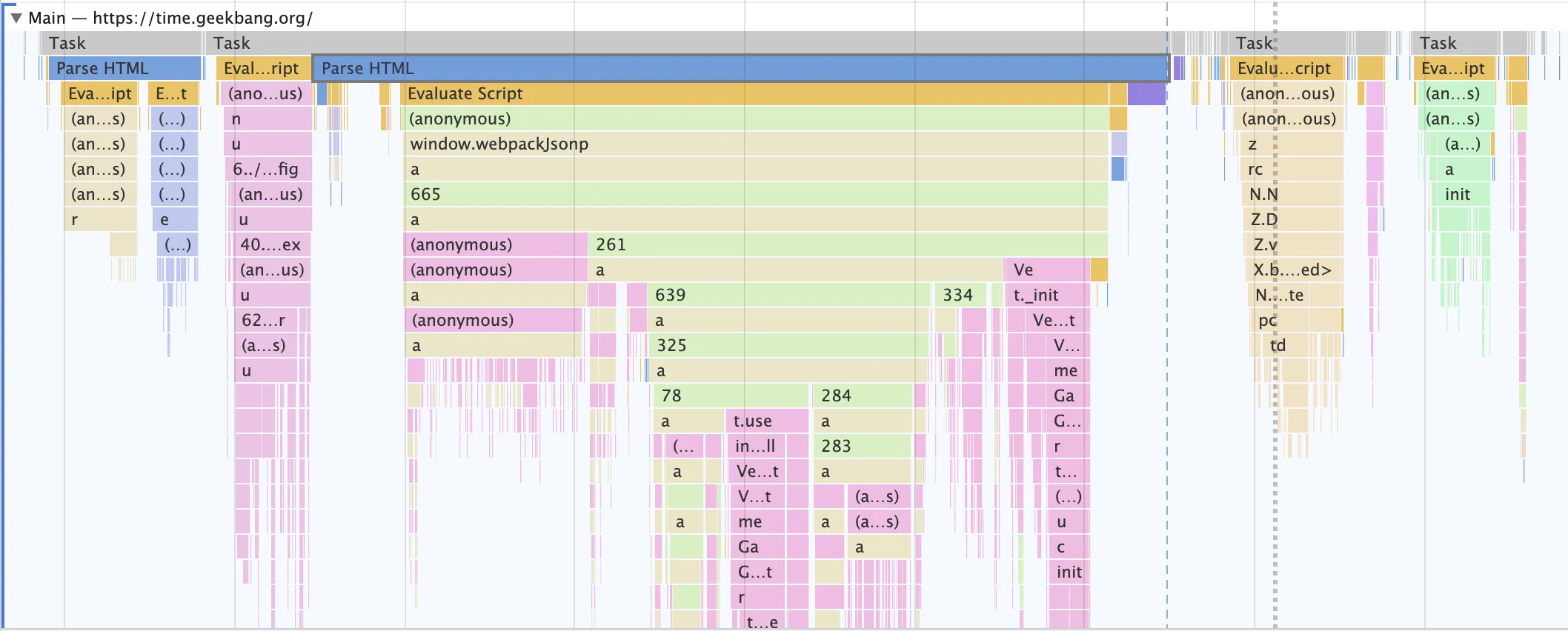Select the N.N function bar
This screenshot has height=631, width=1568.
(x=1292, y=194)
